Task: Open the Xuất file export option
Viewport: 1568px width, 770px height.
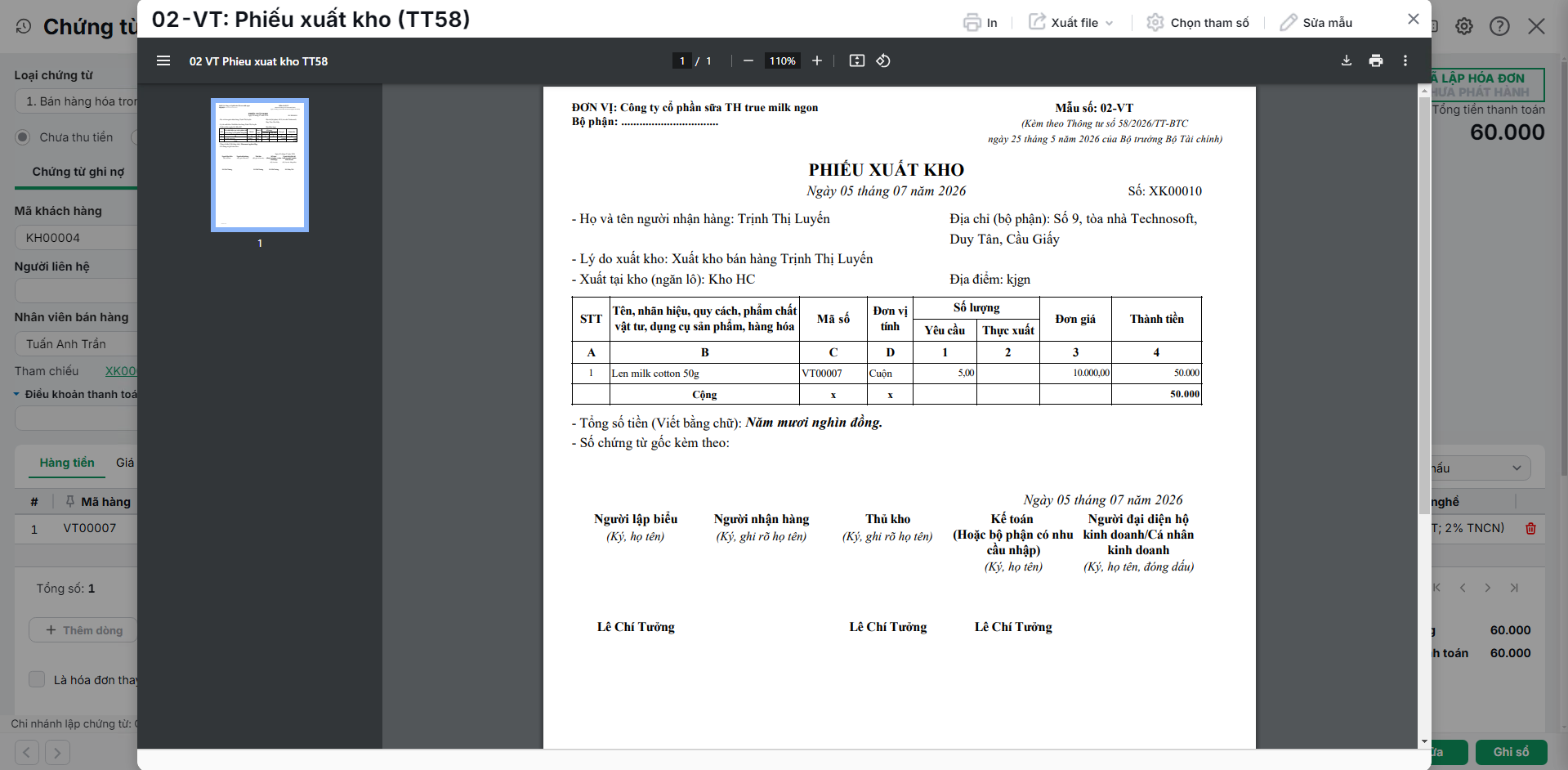Action: [1070, 22]
